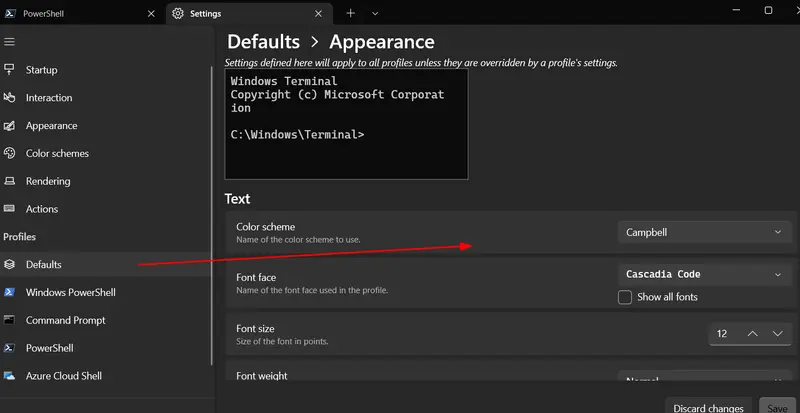This screenshot has width=800, height=413.
Task: Click the Discard changes button
Action: [x=708, y=407]
